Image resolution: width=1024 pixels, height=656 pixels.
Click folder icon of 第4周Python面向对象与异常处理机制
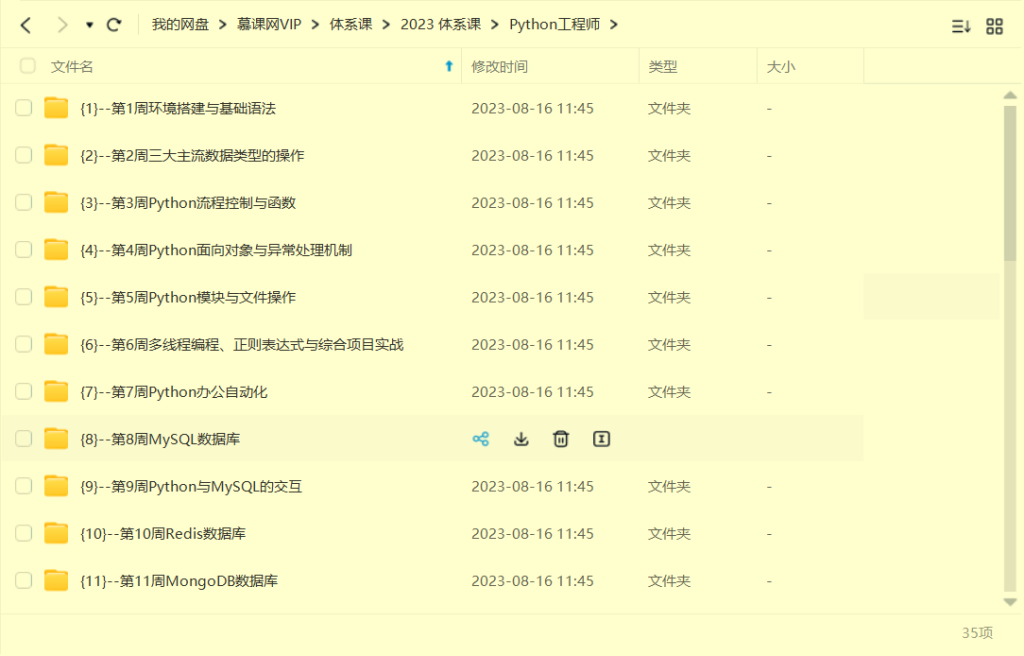(x=56, y=250)
